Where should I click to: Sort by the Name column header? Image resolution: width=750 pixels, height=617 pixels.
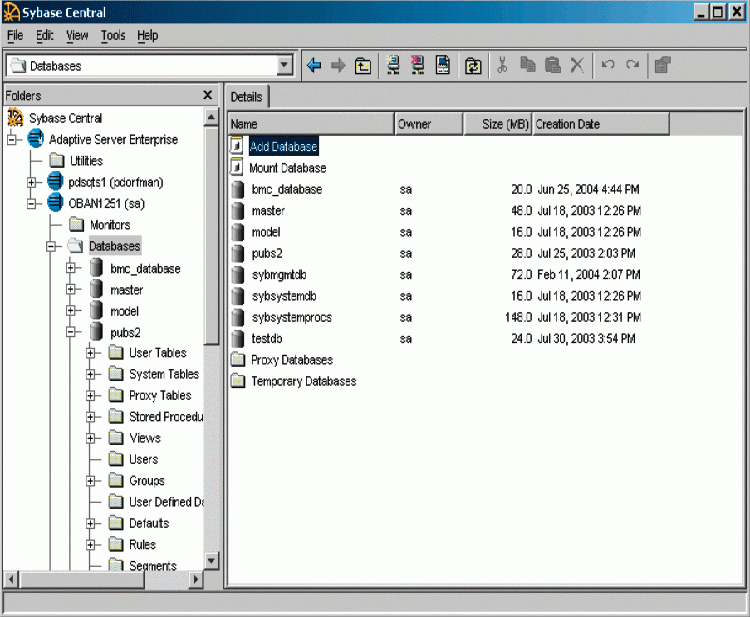[311, 124]
